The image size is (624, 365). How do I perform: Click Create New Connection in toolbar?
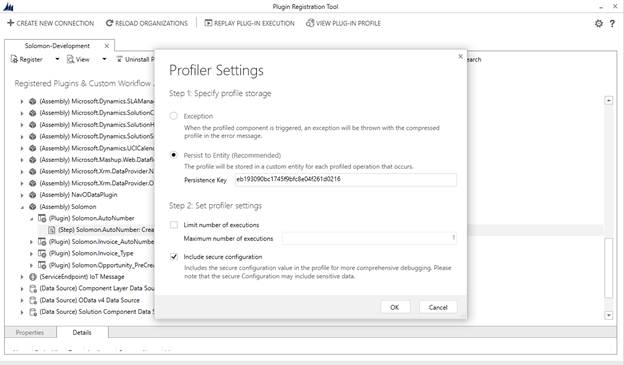(51, 23)
